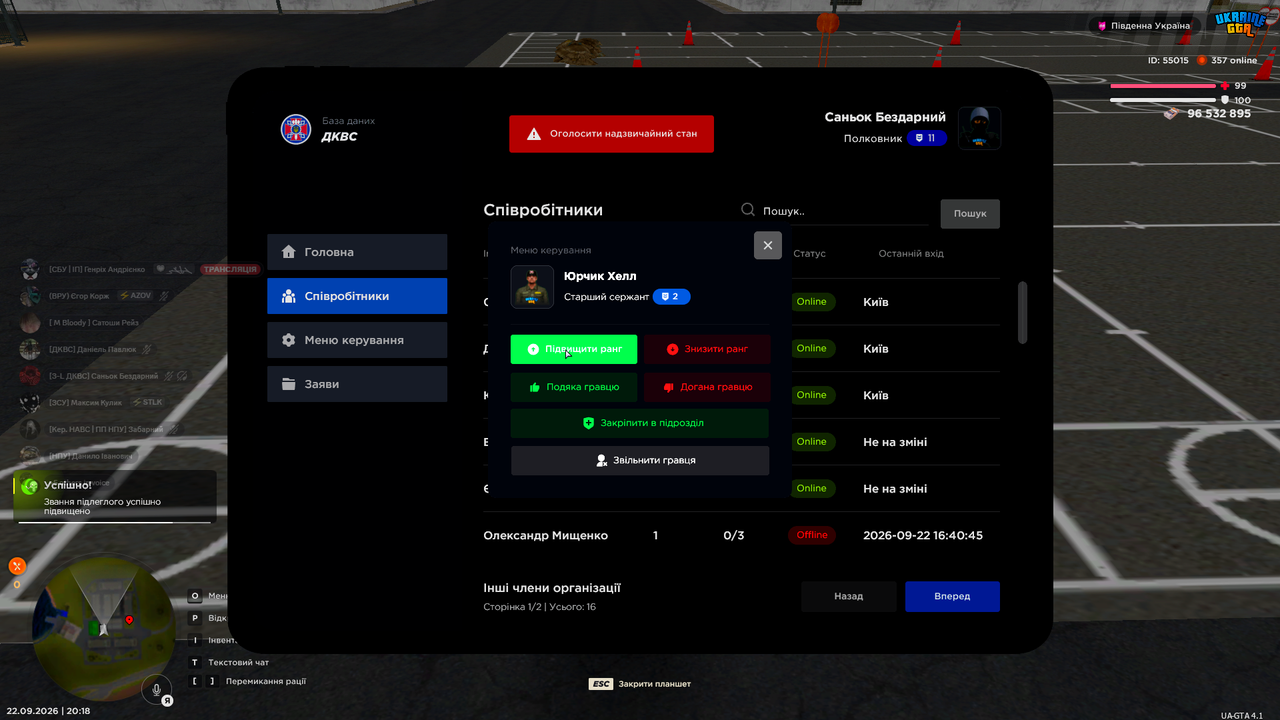
Task: Click Звільнити гравця to dismiss the player
Action: pos(640,460)
